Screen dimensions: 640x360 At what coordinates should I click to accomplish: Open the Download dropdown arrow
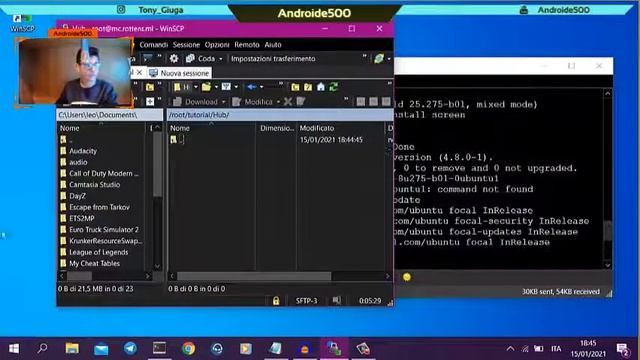point(223,102)
